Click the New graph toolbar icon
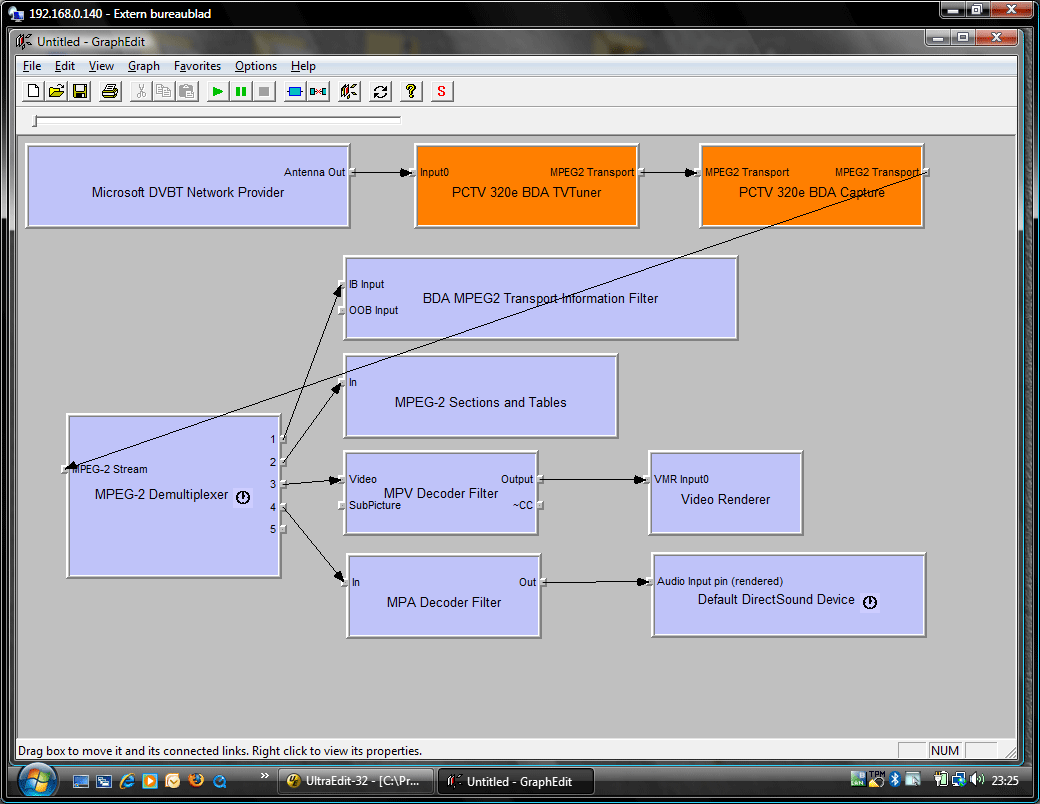This screenshot has width=1040, height=804. pos(33,92)
